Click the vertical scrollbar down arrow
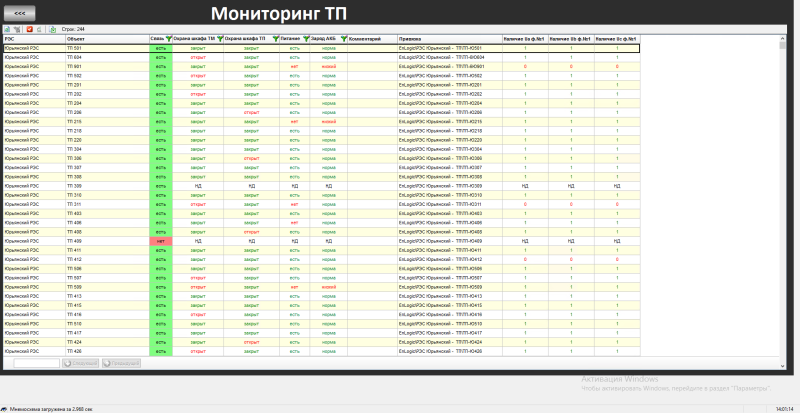 [x=783, y=366]
